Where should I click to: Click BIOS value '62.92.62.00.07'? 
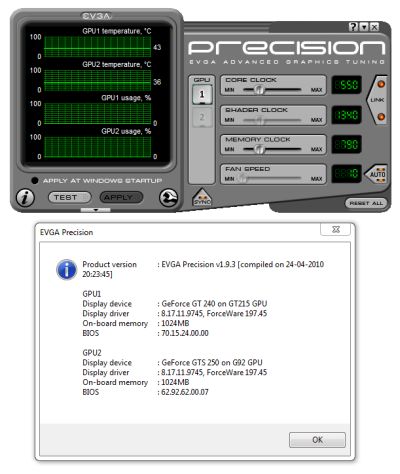(x=185, y=392)
